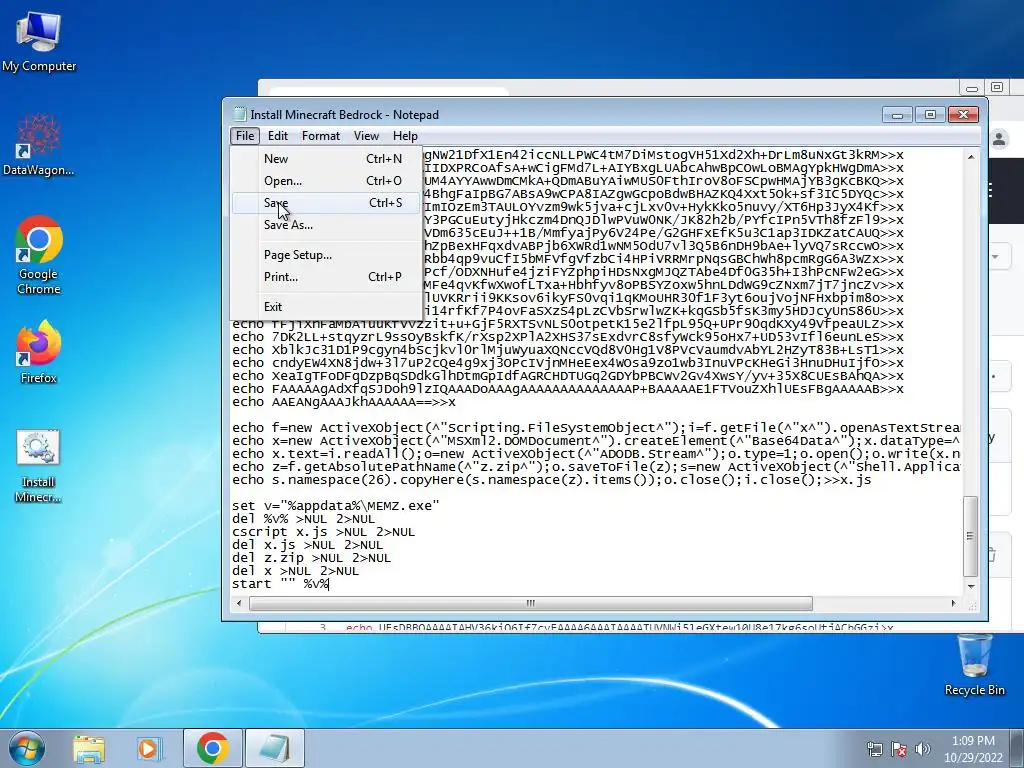Click the line starting 'echo z=f.getAbsolutePathName'

click(596, 467)
